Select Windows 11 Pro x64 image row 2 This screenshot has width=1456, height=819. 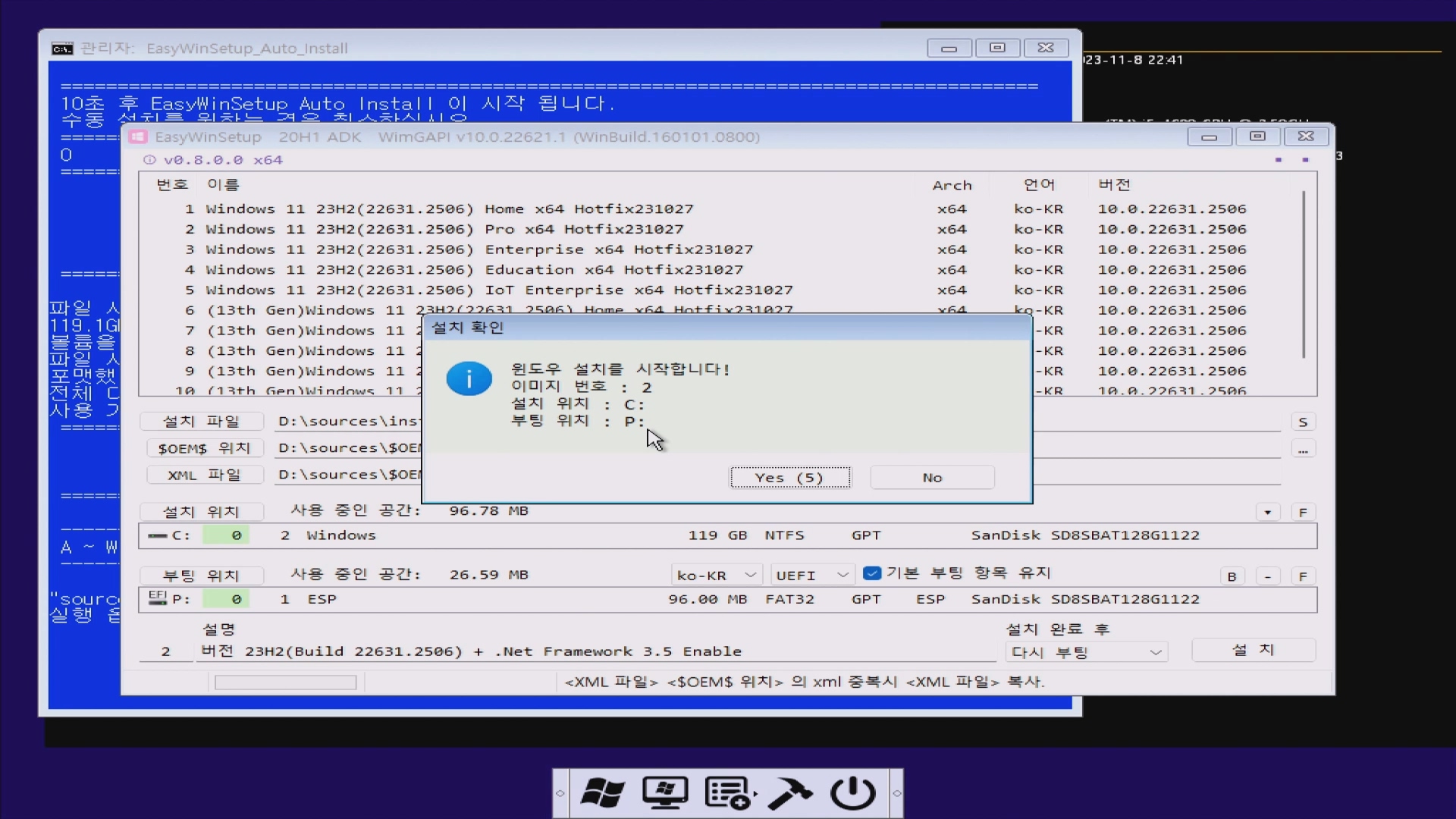720,229
